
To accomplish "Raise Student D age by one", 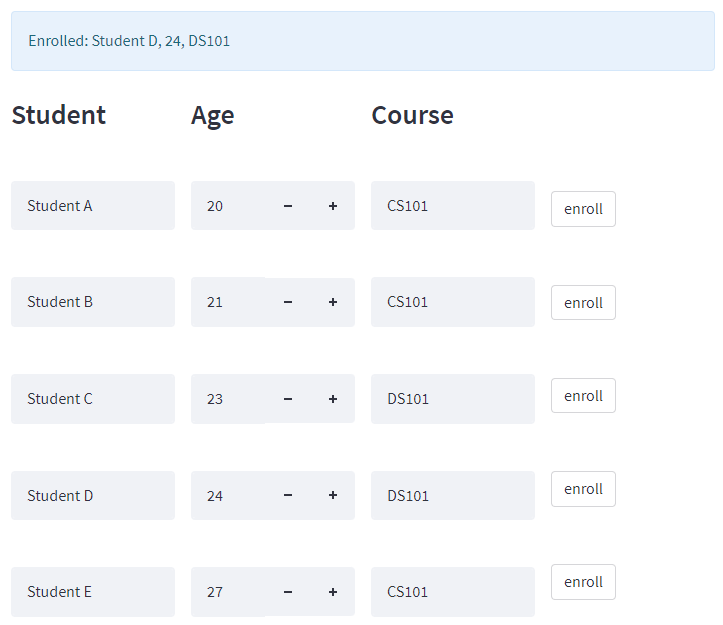I will tap(332, 495).
